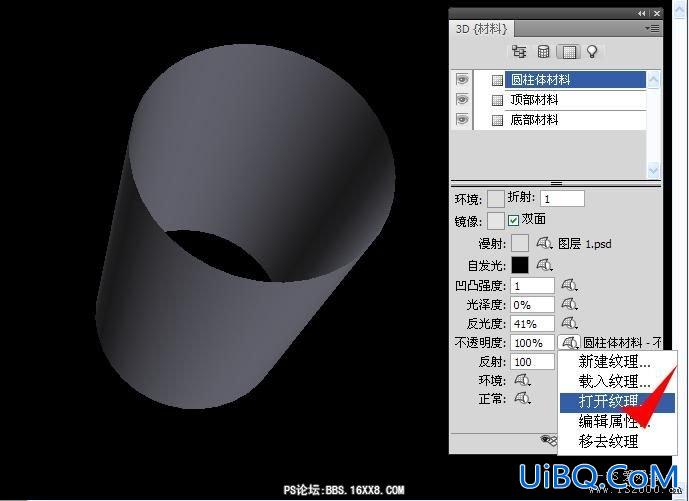
Task: Open the 漫射 texture menu icon
Action: tap(544, 243)
